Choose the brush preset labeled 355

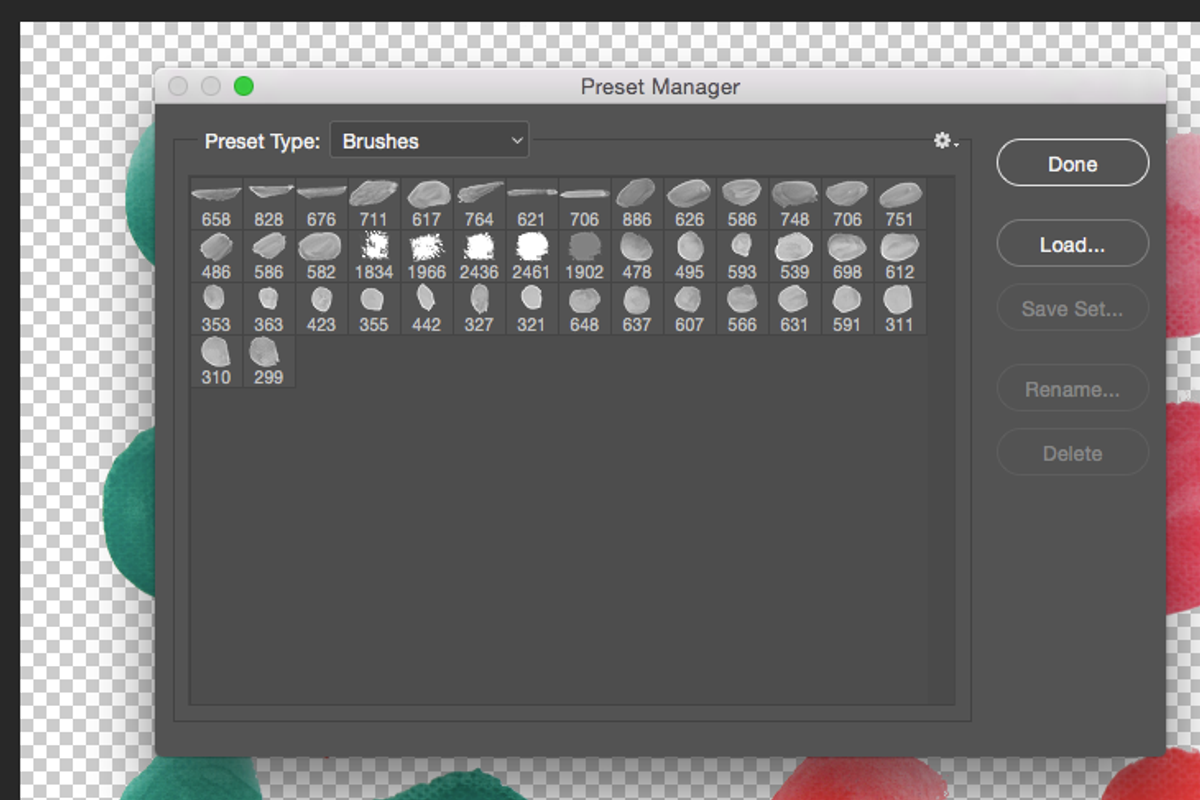pyautogui.click(x=374, y=309)
